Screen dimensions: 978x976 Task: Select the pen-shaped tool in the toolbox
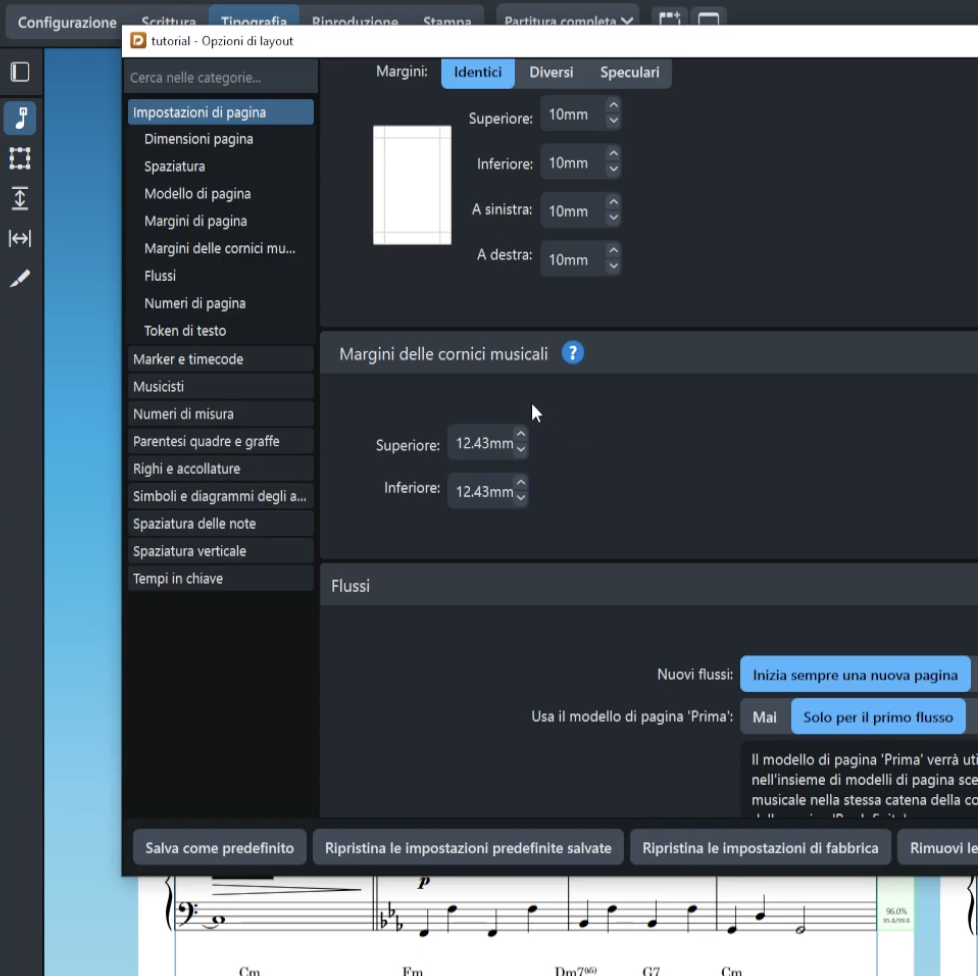(x=20, y=279)
